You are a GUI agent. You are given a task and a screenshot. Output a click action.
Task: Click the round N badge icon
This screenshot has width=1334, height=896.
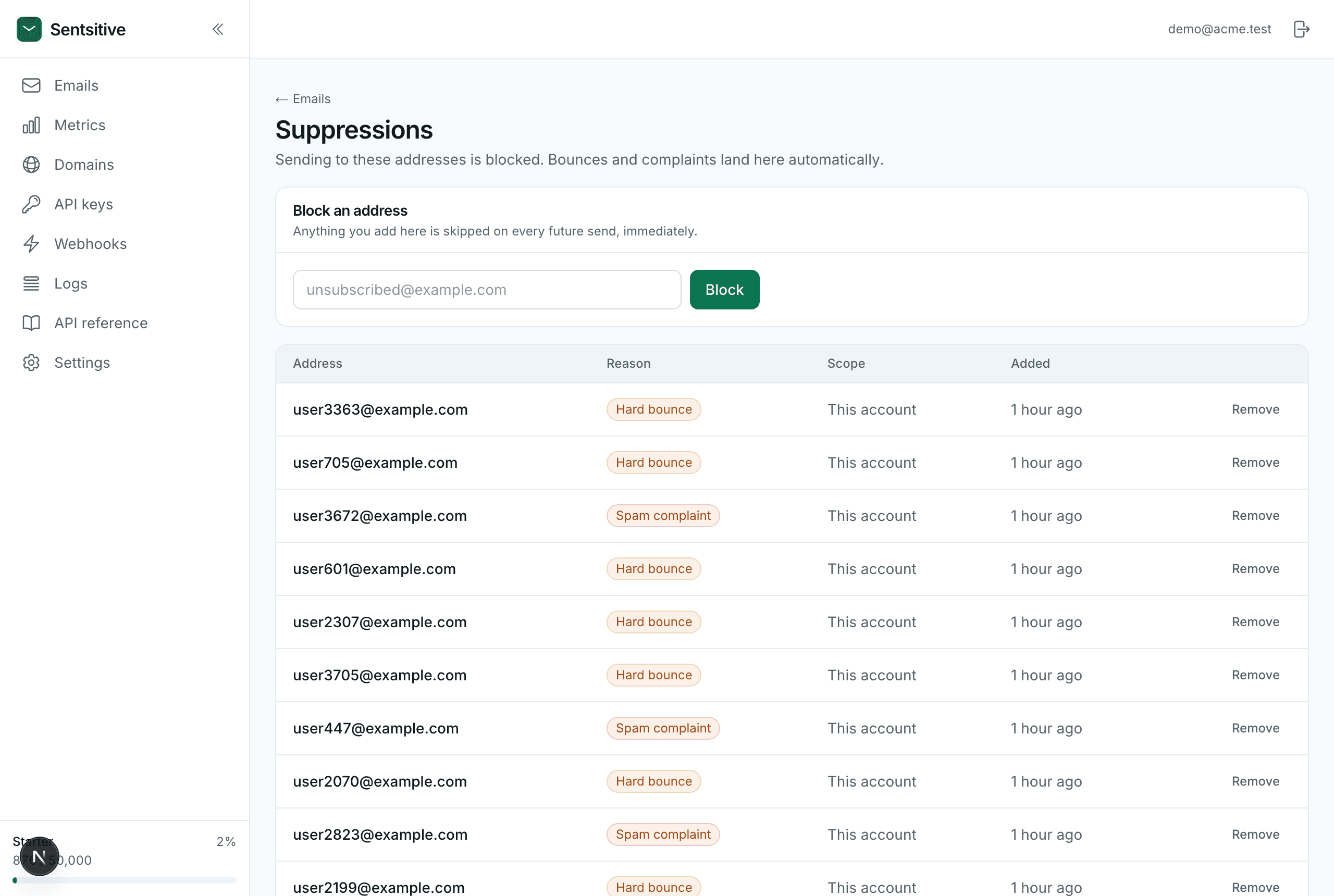[x=39, y=856]
